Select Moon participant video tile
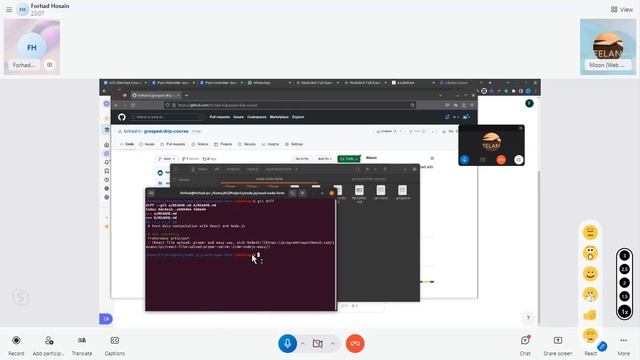 click(608, 47)
